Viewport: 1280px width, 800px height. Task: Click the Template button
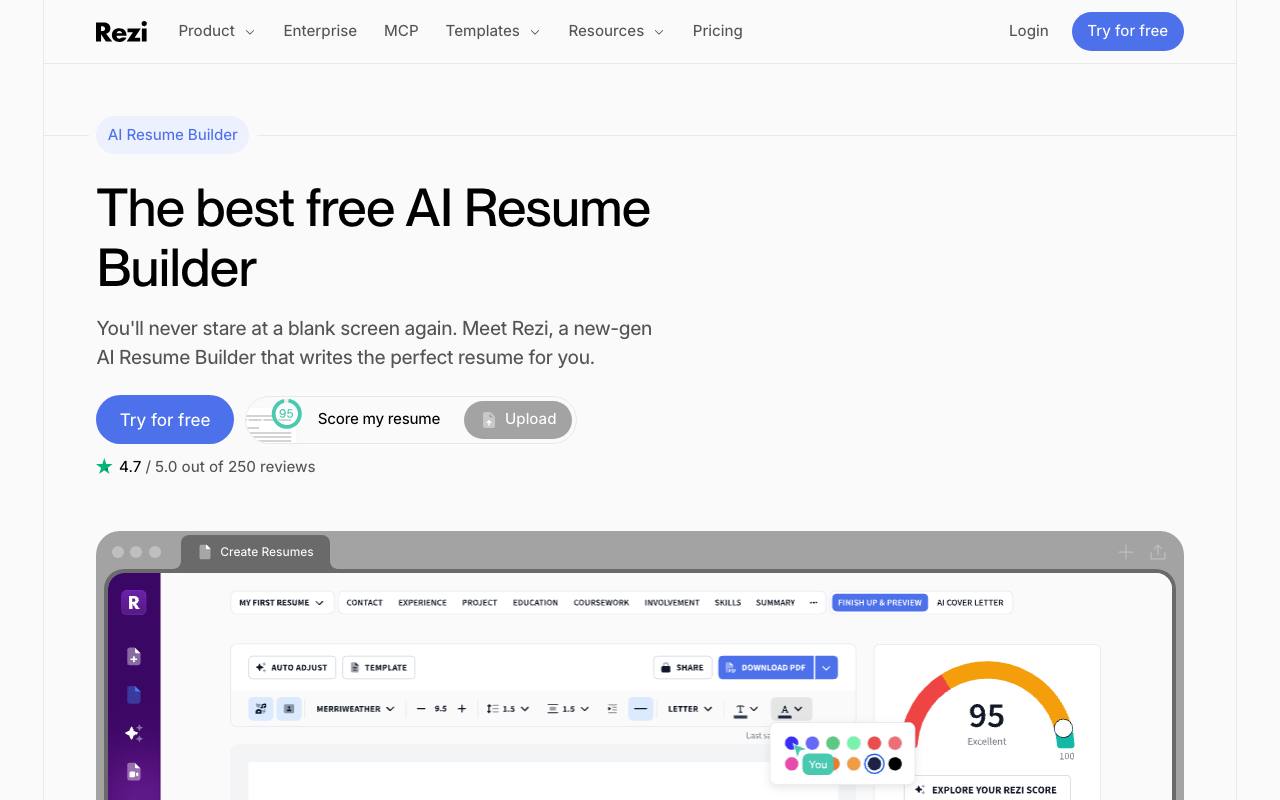tap(379, 667)
